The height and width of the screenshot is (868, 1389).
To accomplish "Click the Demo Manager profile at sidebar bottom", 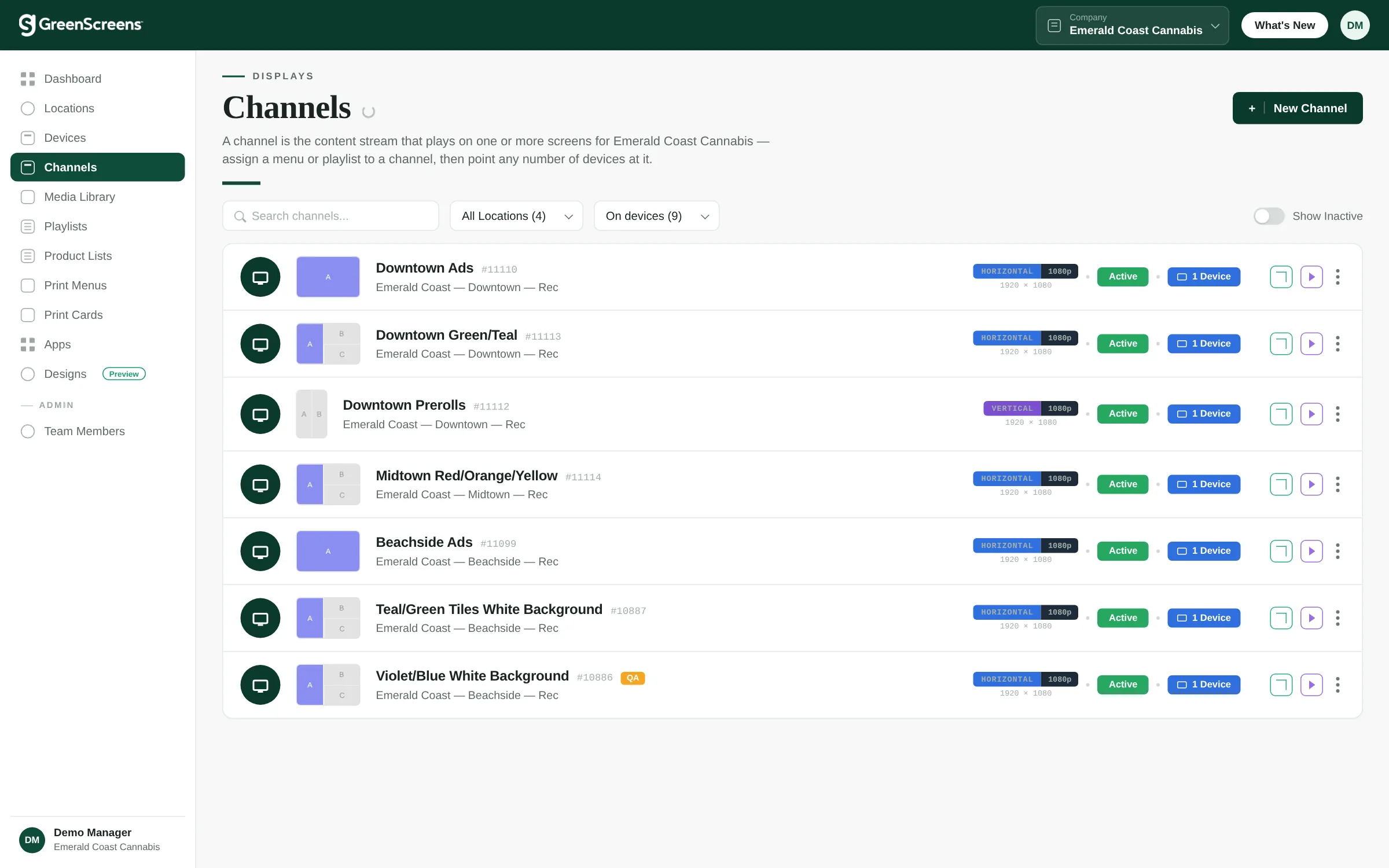I will coord(97,840).
